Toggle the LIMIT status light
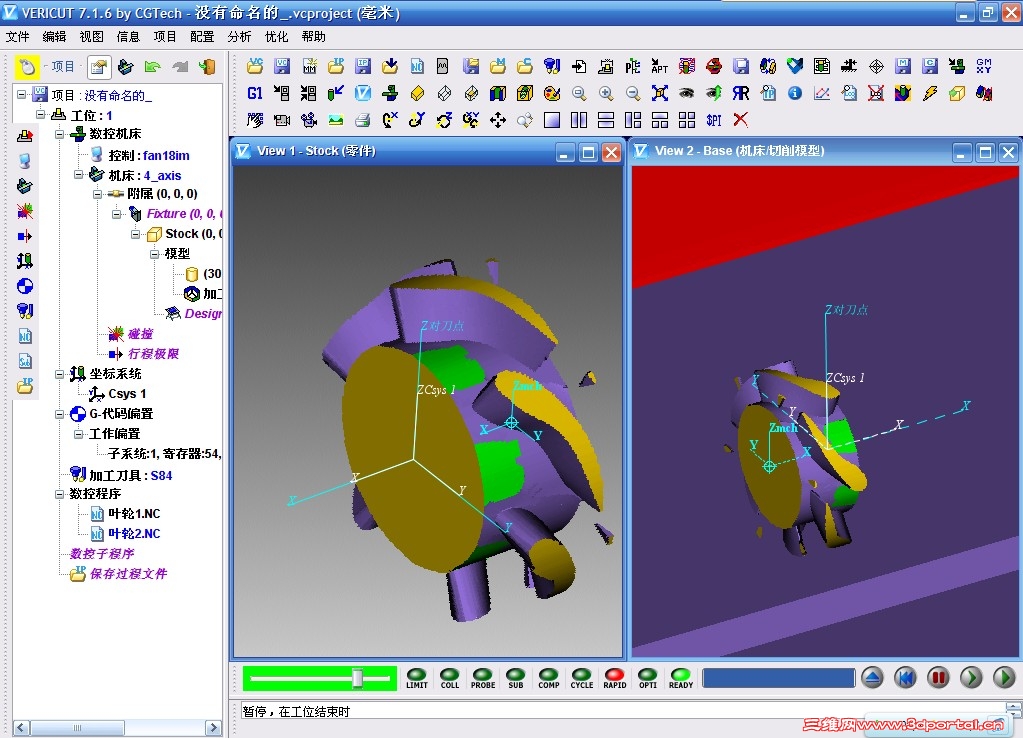The width and height of the screenshot is (1023, 738). pos(416,677)
